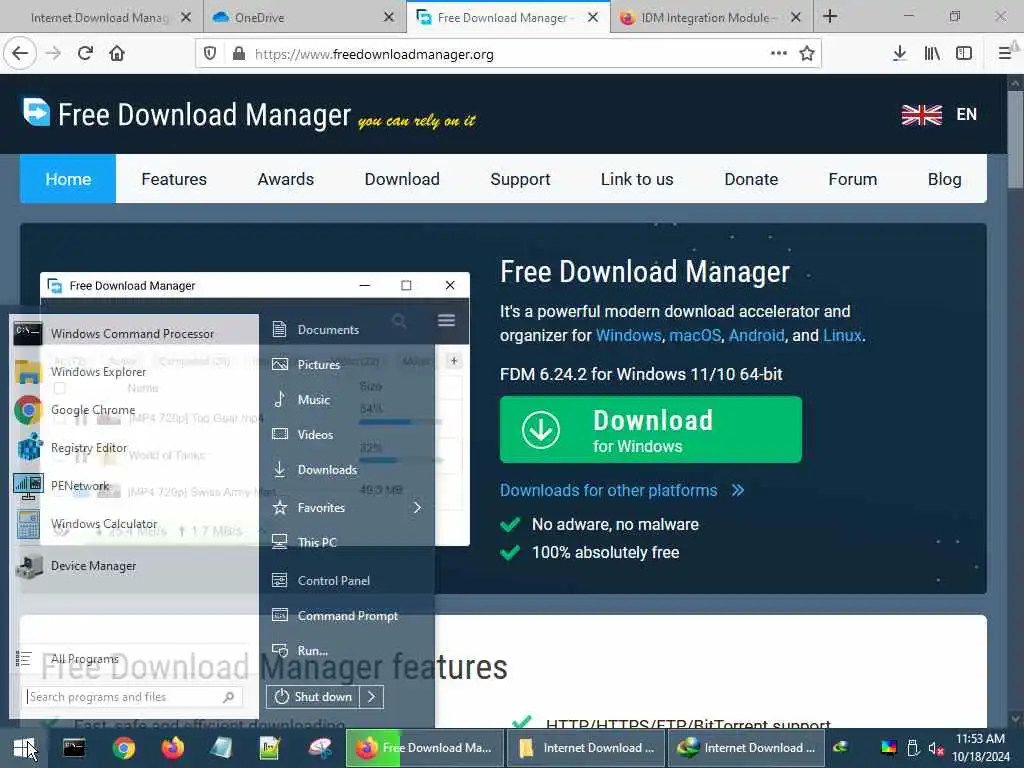The height and width of the screenshot is (768, 1024).
Task: Click the tracking protection shield icon
Action: tap(210, 54)
